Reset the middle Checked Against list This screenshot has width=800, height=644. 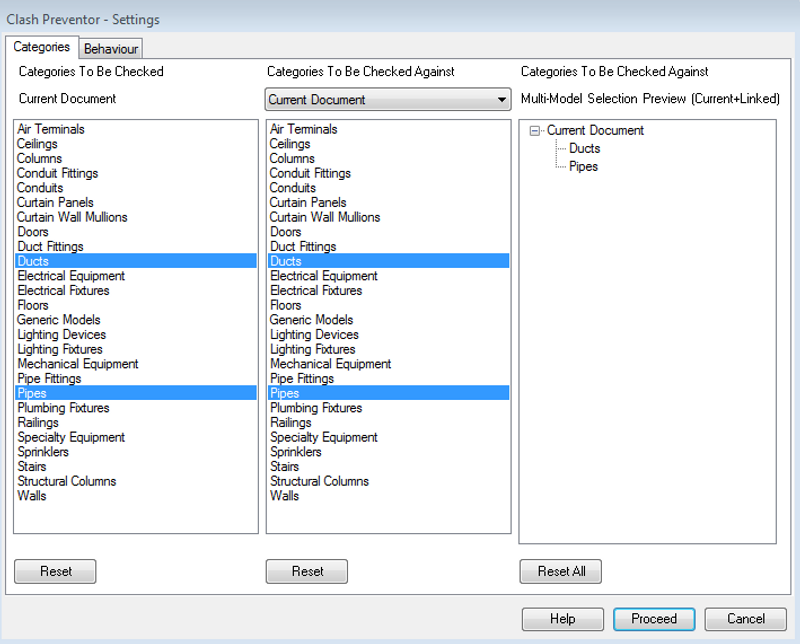(x=307, y=571)
